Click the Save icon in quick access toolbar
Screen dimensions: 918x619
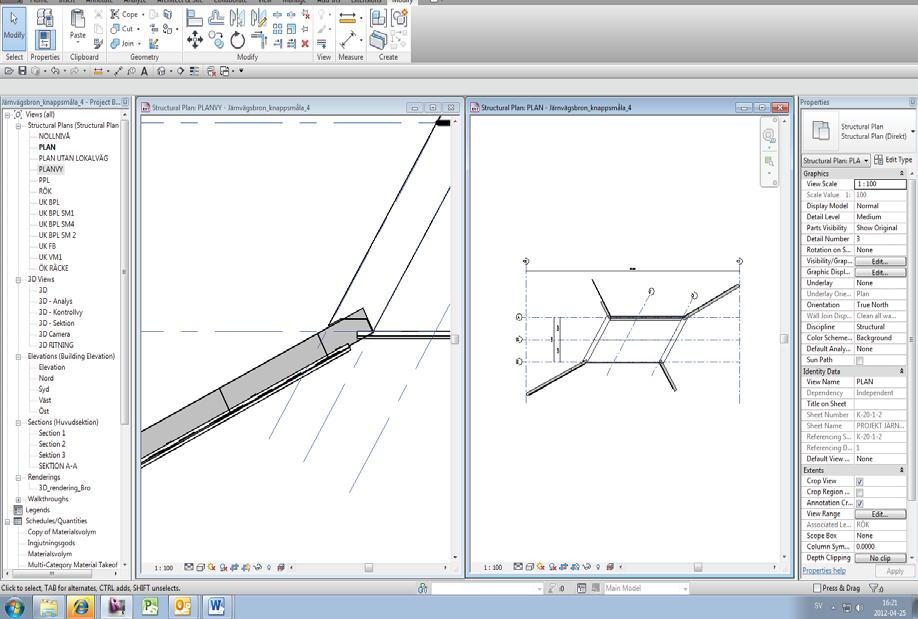point(22,71)
